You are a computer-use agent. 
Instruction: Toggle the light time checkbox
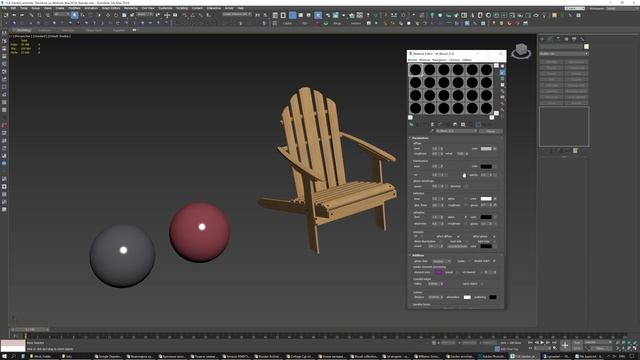[494, 241]
